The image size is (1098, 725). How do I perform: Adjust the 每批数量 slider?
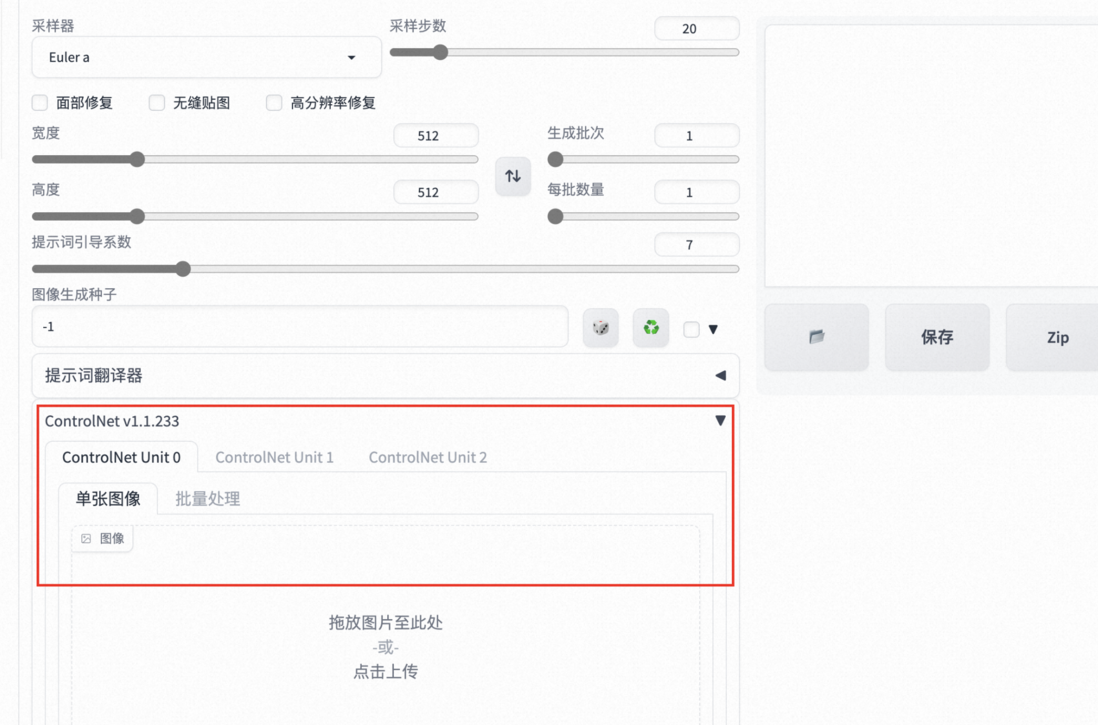[x=643, y=216]
